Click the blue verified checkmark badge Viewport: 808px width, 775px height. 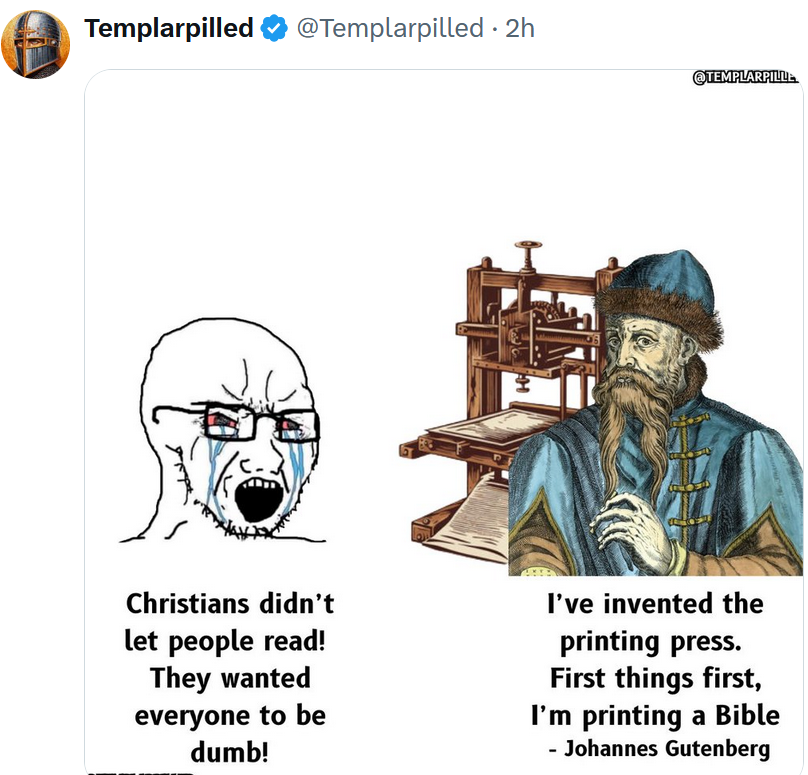click(x=273, y=29)
